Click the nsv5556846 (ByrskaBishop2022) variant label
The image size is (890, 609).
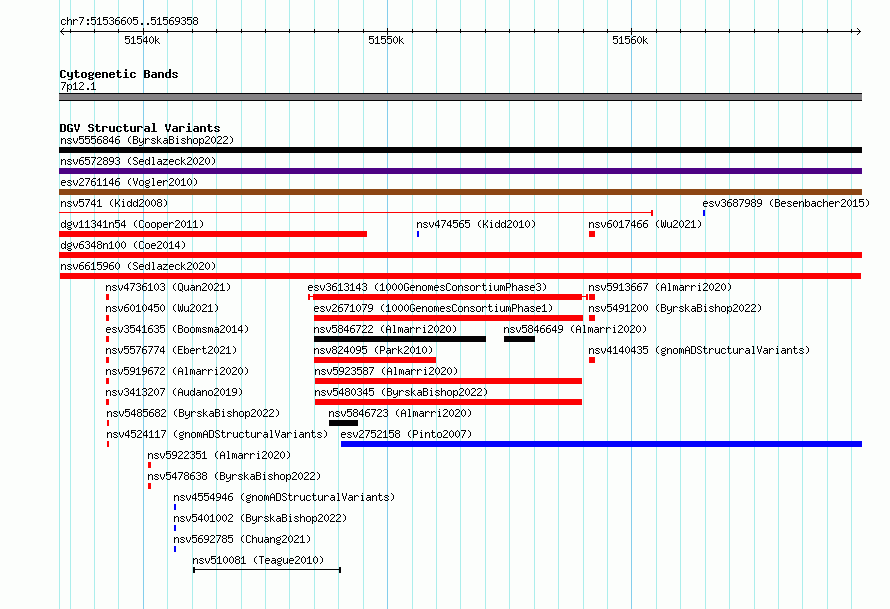(x=147, y=140)
